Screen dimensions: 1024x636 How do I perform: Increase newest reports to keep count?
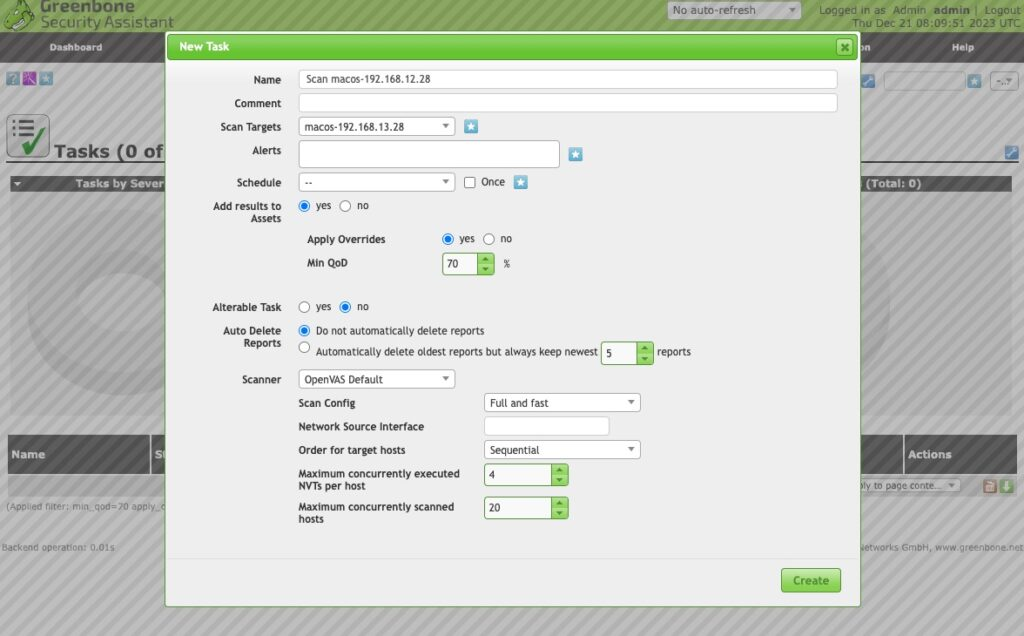click(x=645, y=348)
